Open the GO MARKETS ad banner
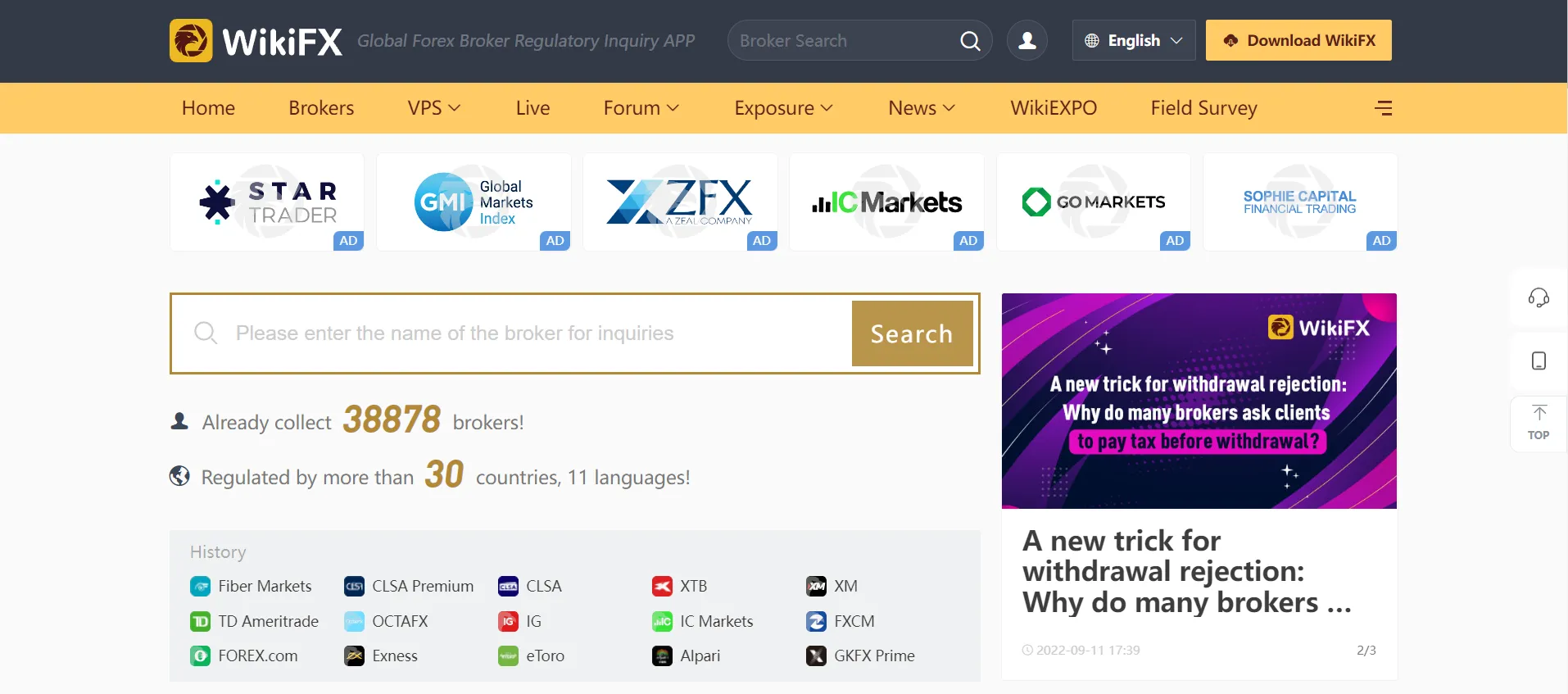Viewport: 1568px width, 694px height. 1094,202
